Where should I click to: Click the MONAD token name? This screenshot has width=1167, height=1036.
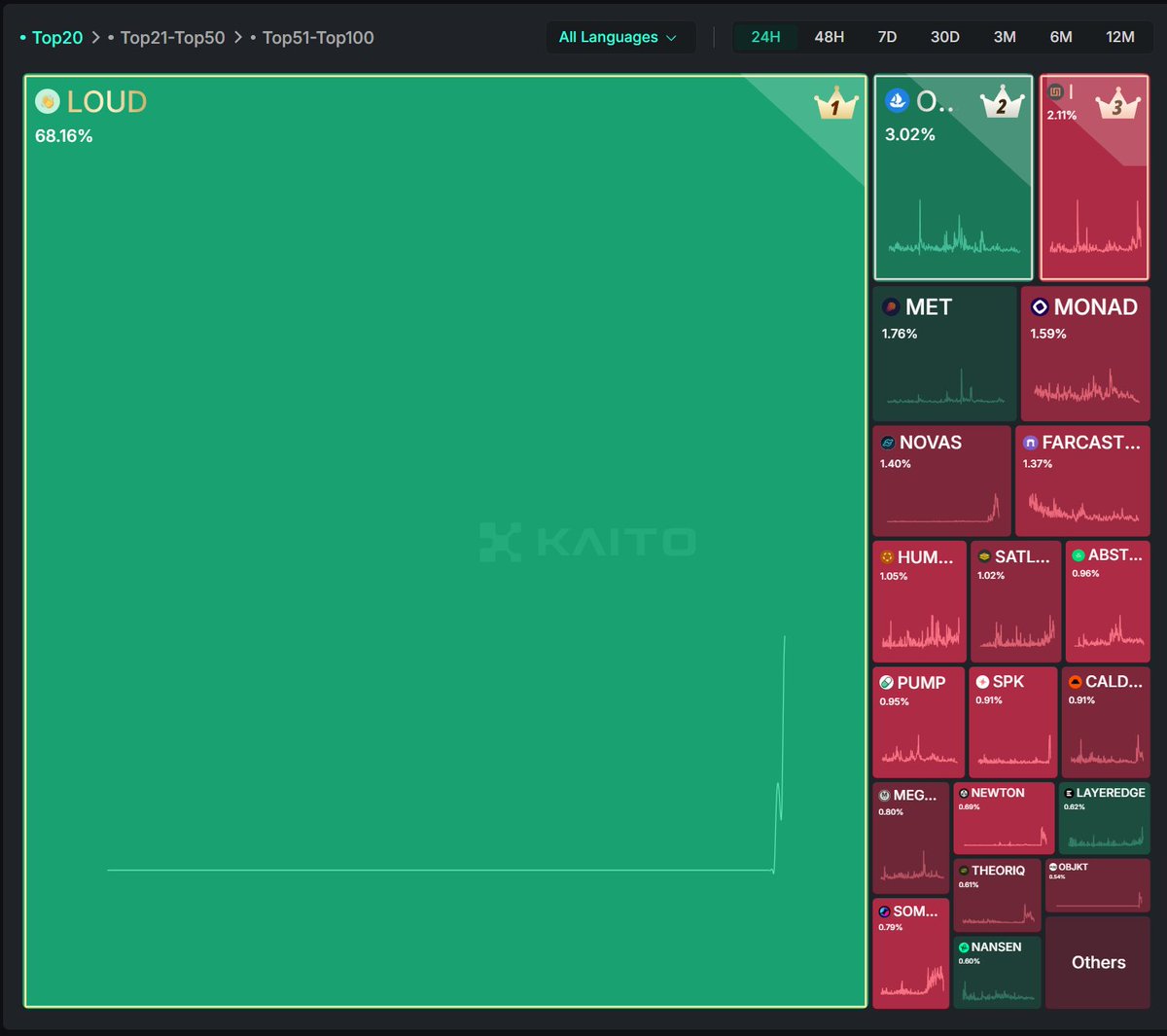pos(1096,307)
